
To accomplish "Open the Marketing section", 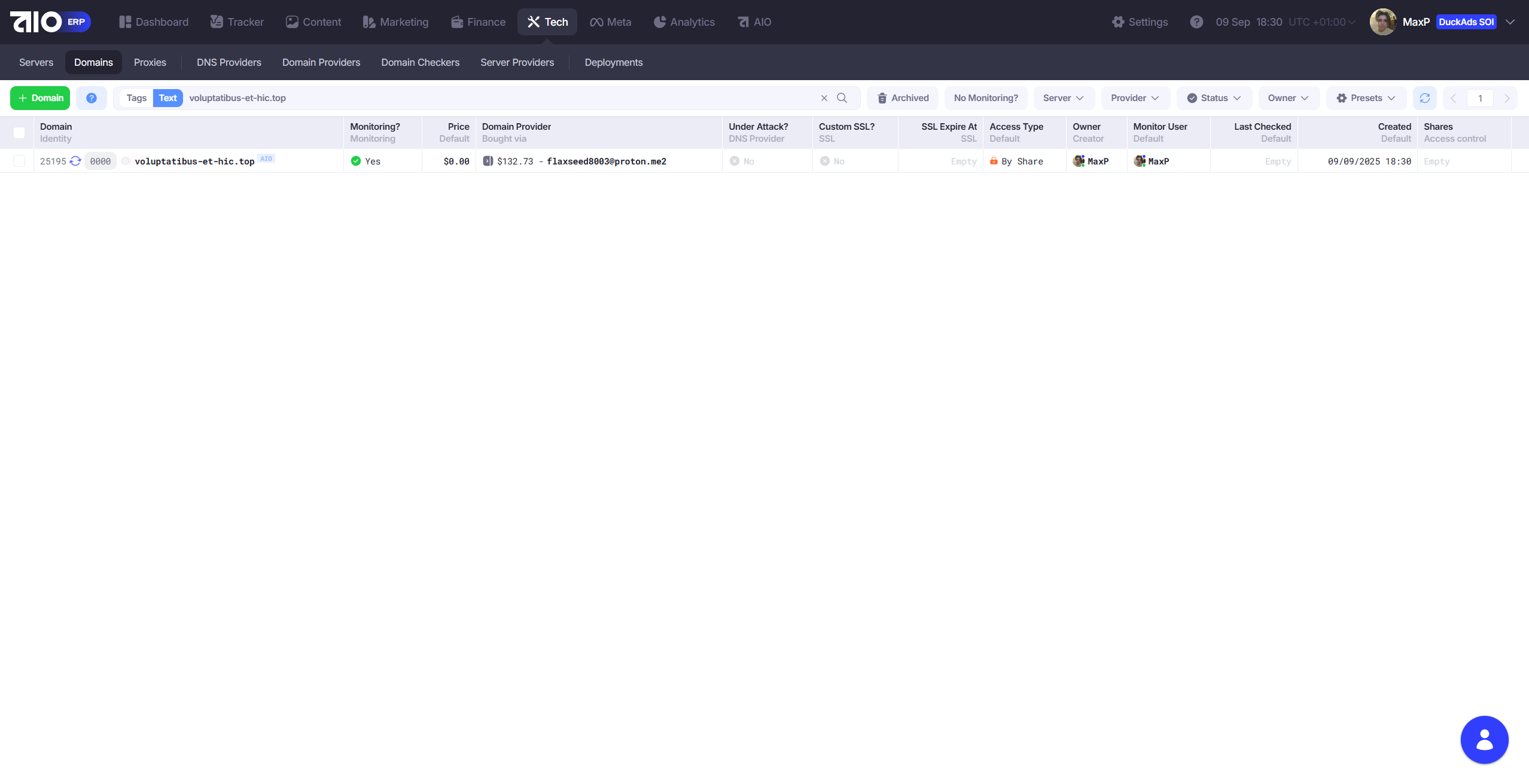I will 395,22.
